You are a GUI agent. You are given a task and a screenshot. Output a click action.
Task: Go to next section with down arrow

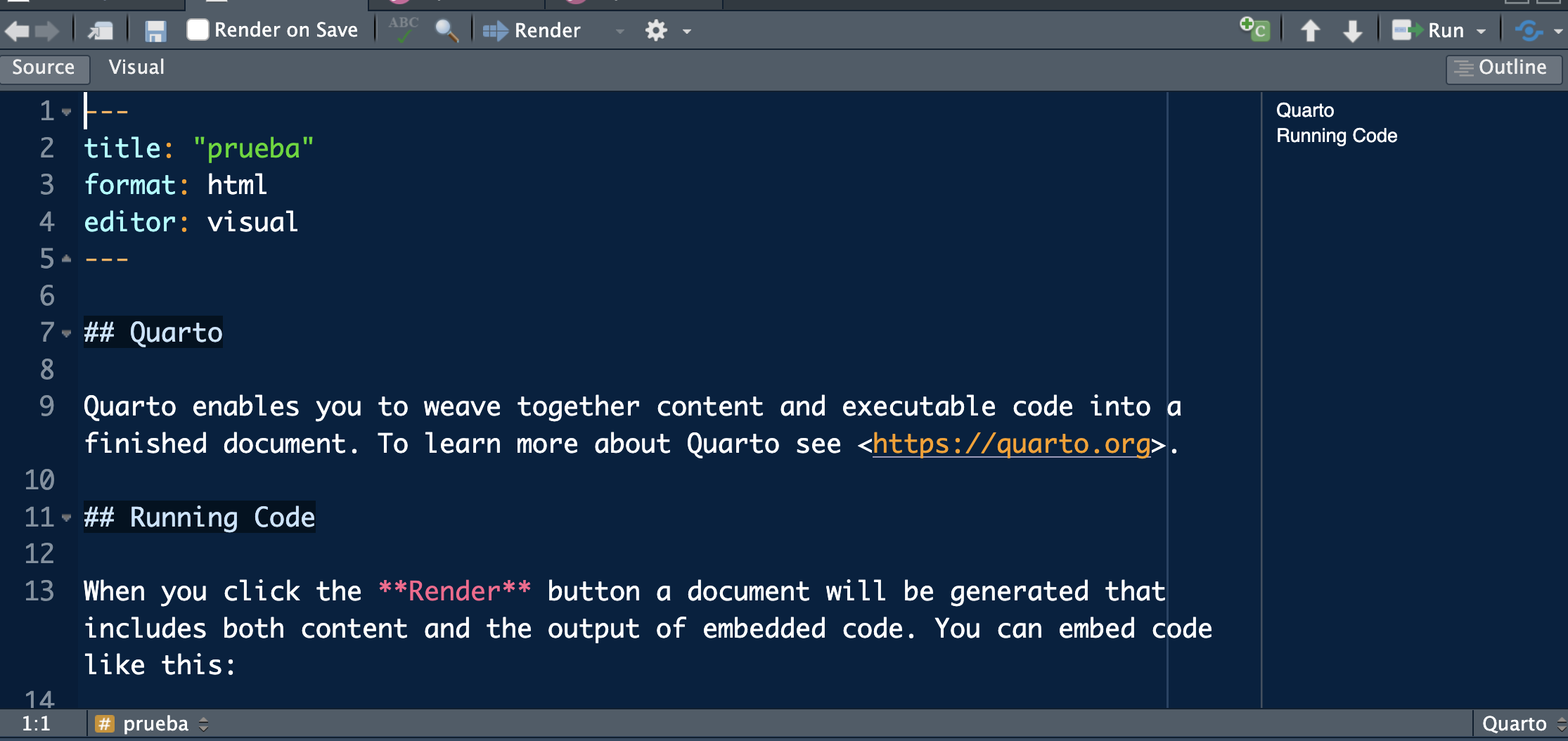1352,31
